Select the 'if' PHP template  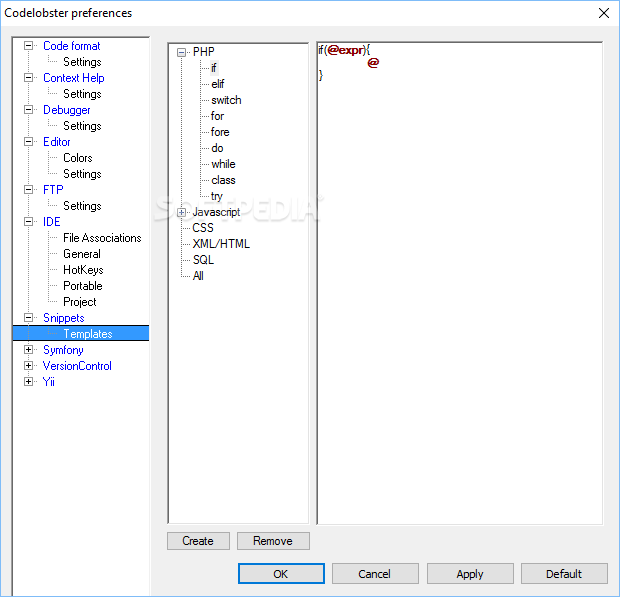tap(214, 68)
